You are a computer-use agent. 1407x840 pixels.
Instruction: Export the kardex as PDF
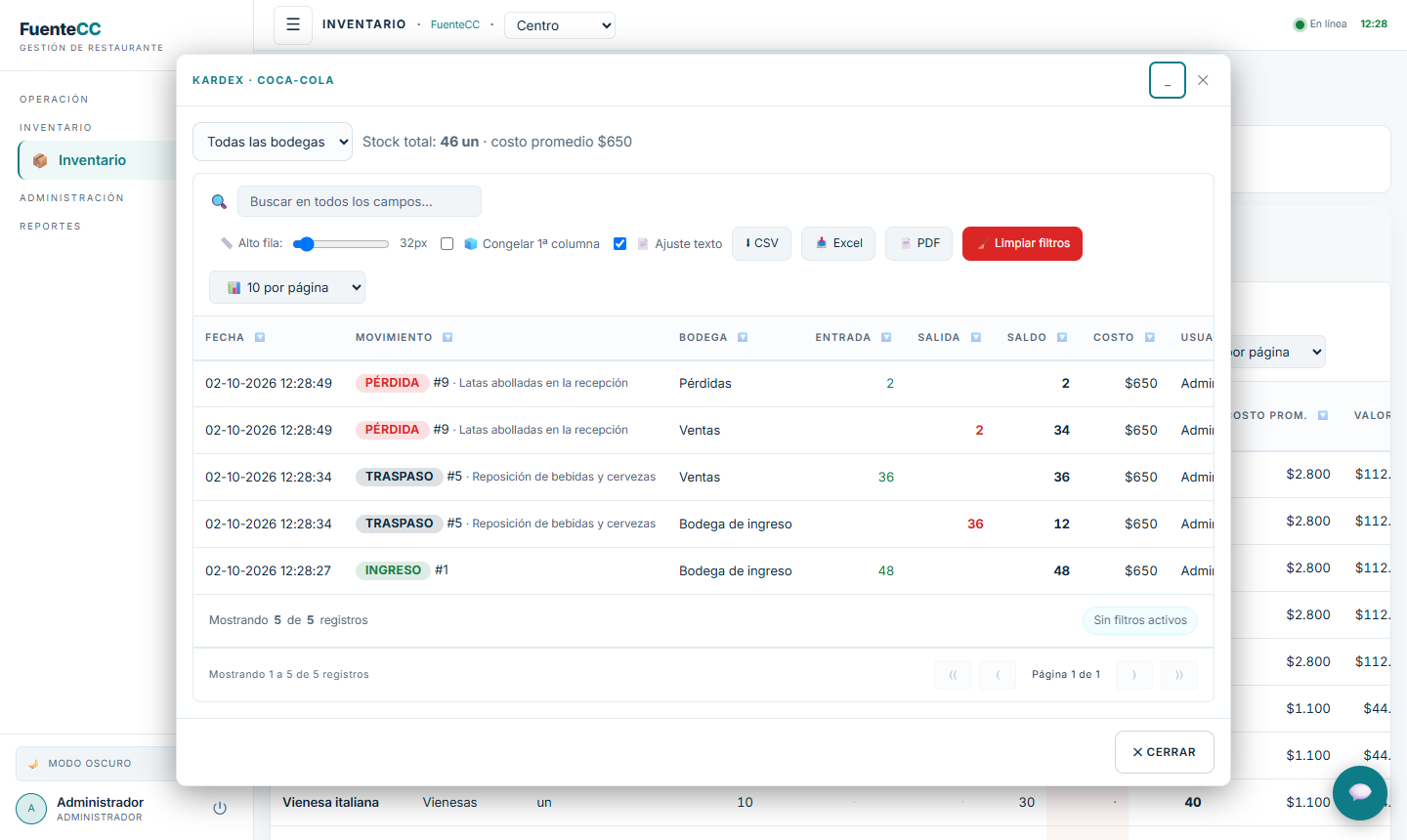918,243
